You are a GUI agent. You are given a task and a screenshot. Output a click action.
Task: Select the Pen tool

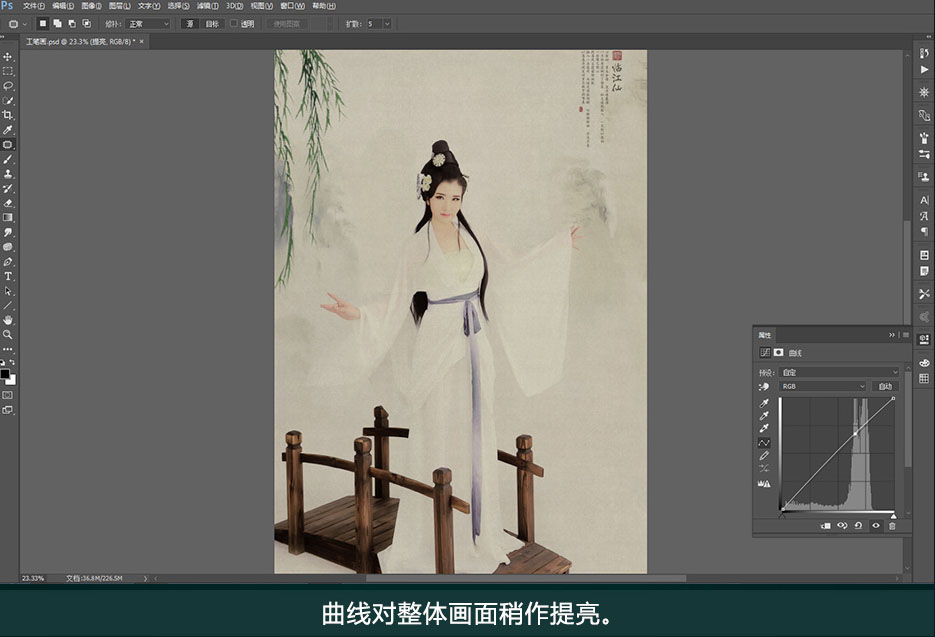pos(8,262)
